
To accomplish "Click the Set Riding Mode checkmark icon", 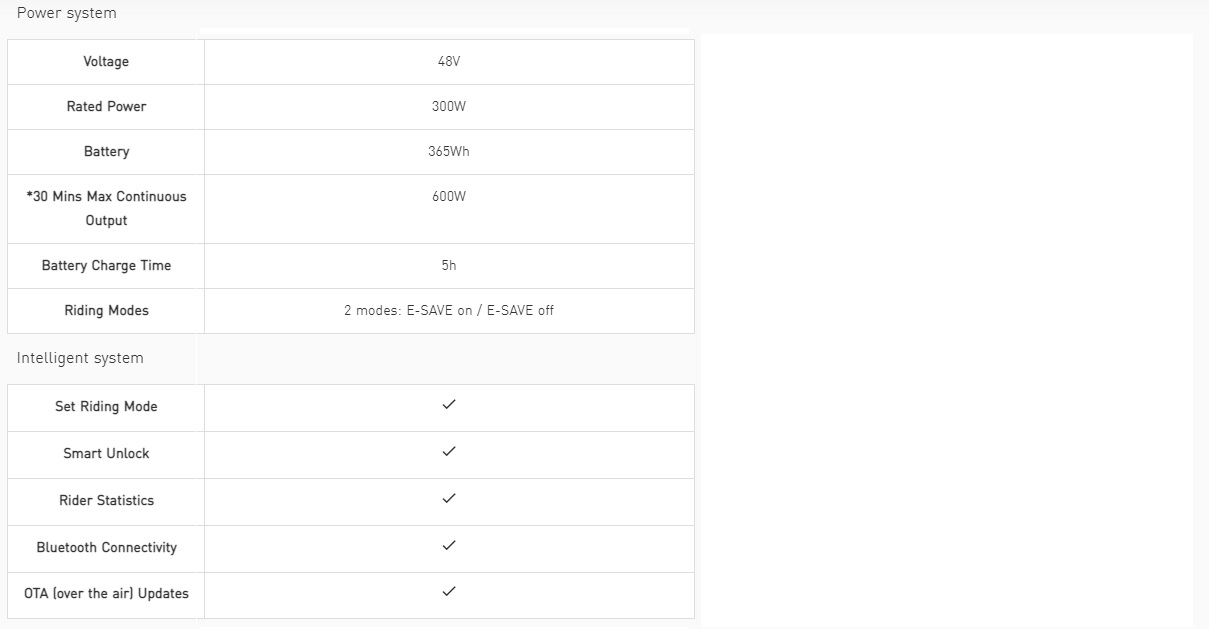I will point(449,404).
